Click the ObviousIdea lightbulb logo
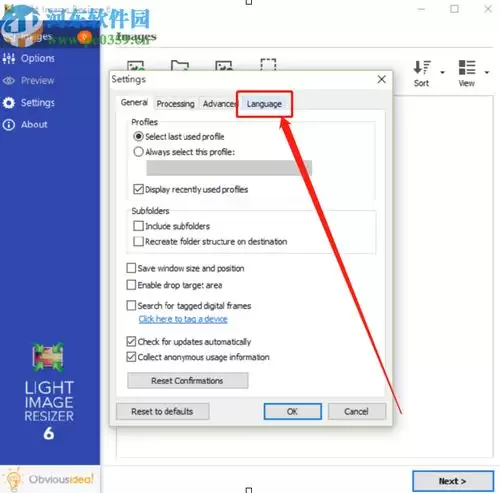This screenshot has height=493, width=500. point(13,479)
